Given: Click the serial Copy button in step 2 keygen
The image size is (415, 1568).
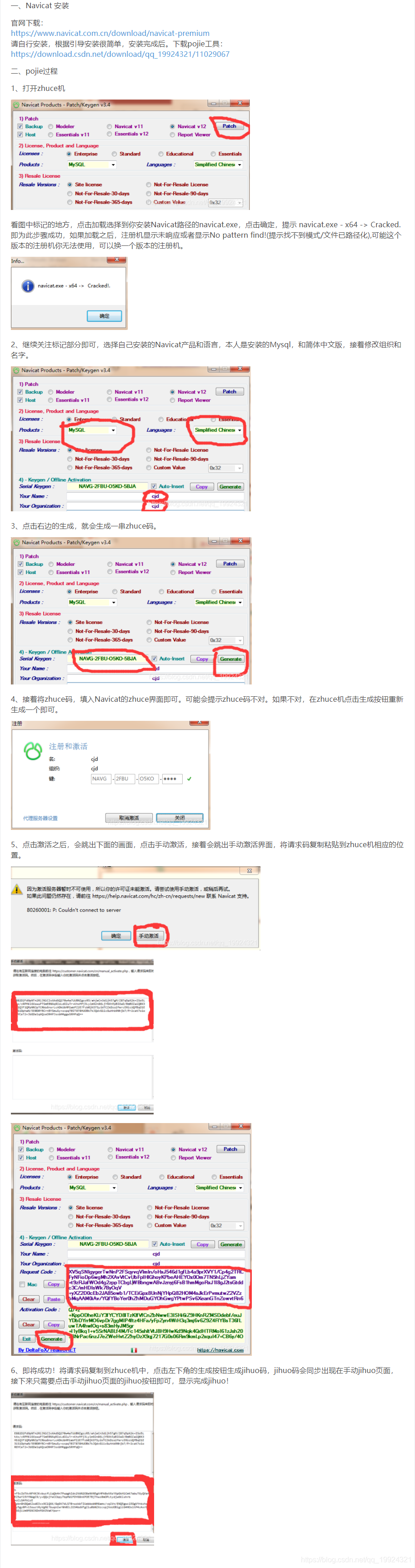Looking at the screenshot, I should click(201, 486).
